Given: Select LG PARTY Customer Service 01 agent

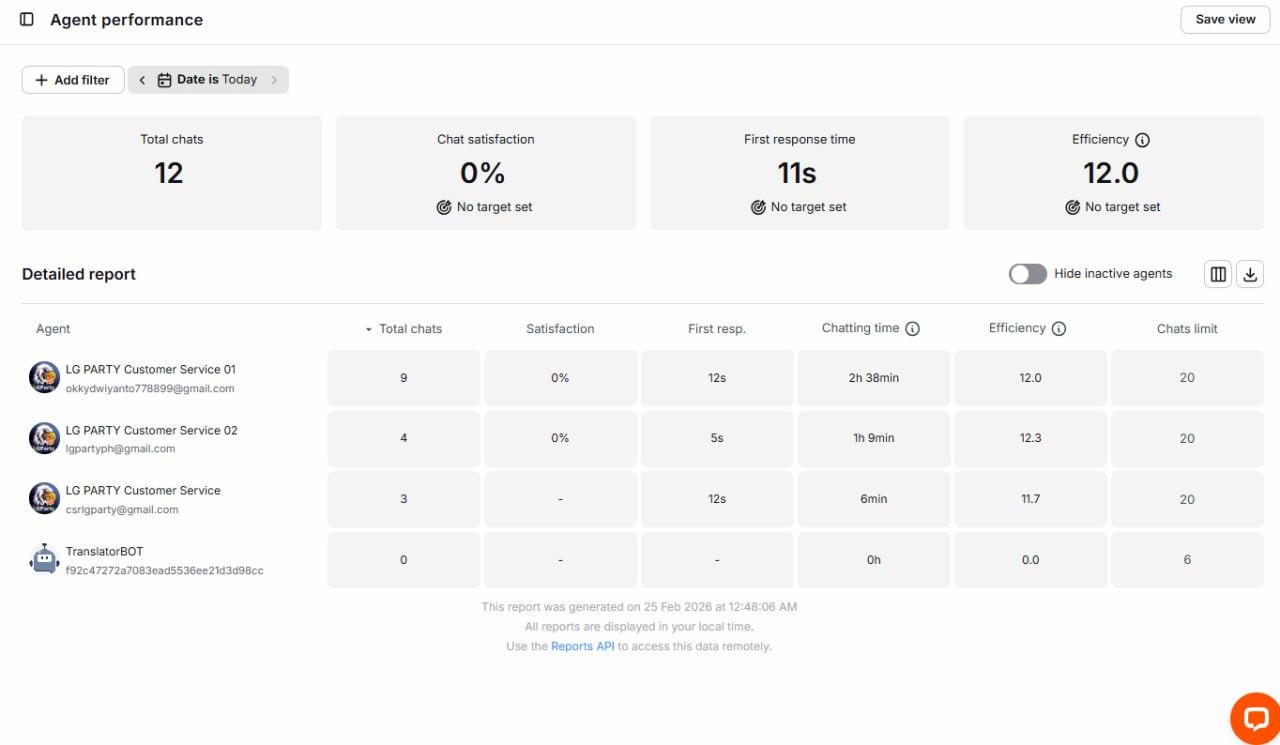Looking at the screenshot, I should (x=150, y=370).
